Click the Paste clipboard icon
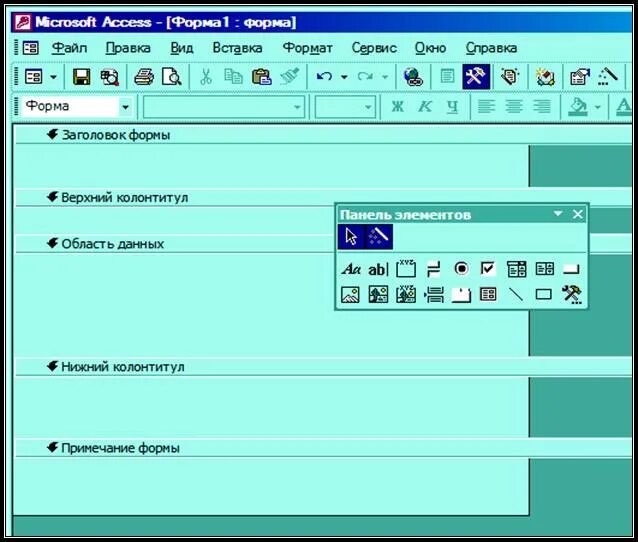 (261, 76)
